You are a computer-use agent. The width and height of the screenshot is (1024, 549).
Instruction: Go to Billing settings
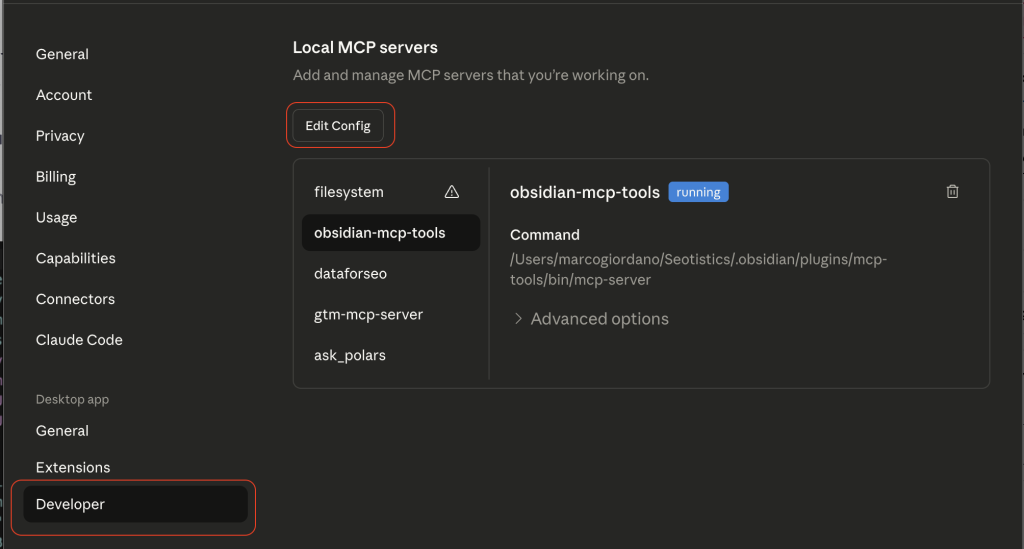pos(56,177)
